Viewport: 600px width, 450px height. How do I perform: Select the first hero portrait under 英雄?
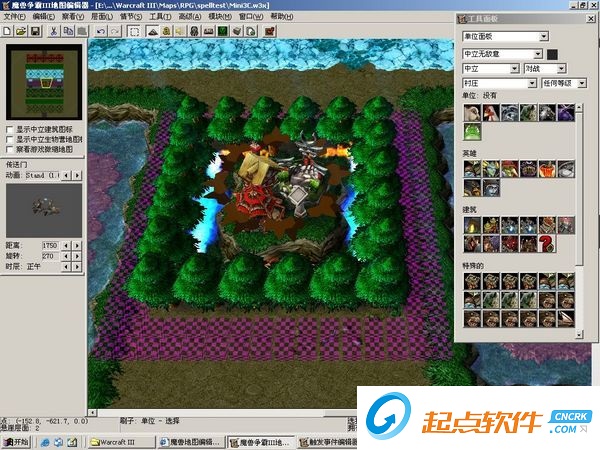[x=472, y=169]
